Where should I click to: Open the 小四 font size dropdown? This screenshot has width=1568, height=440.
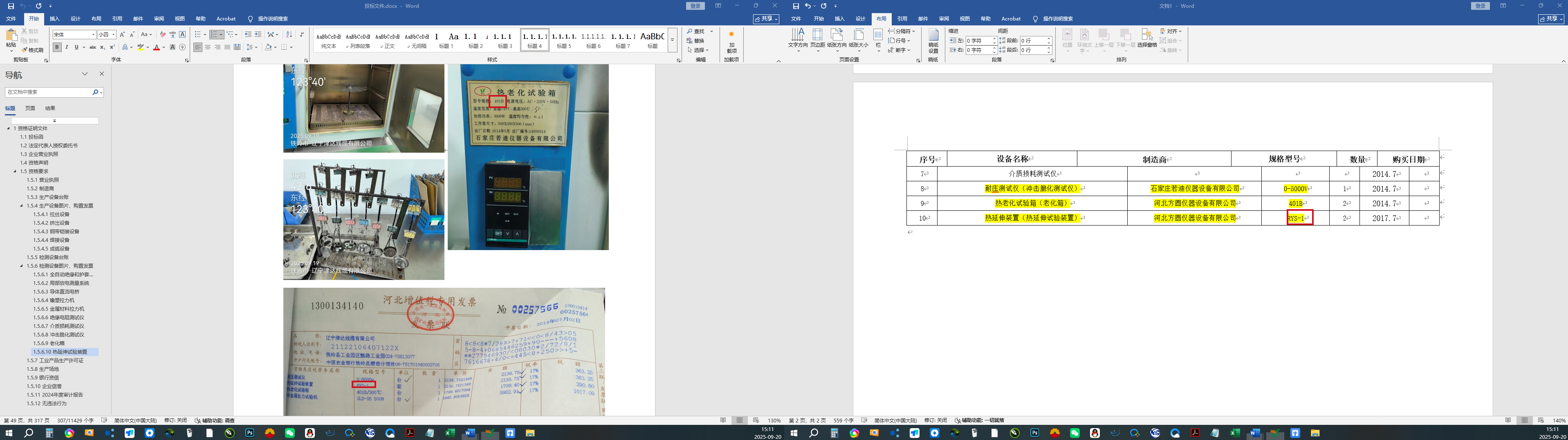tap(113, 35)
